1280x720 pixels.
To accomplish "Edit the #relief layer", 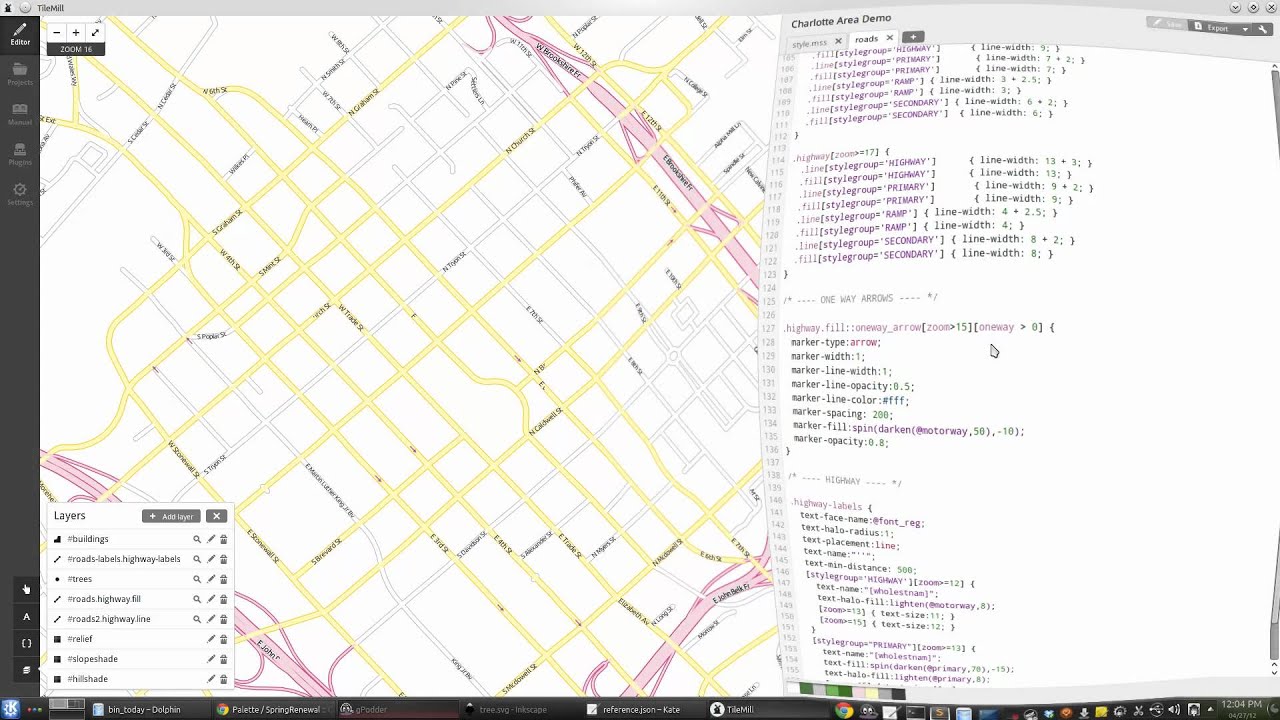I will pyautogui.click(x=211, y=639).
